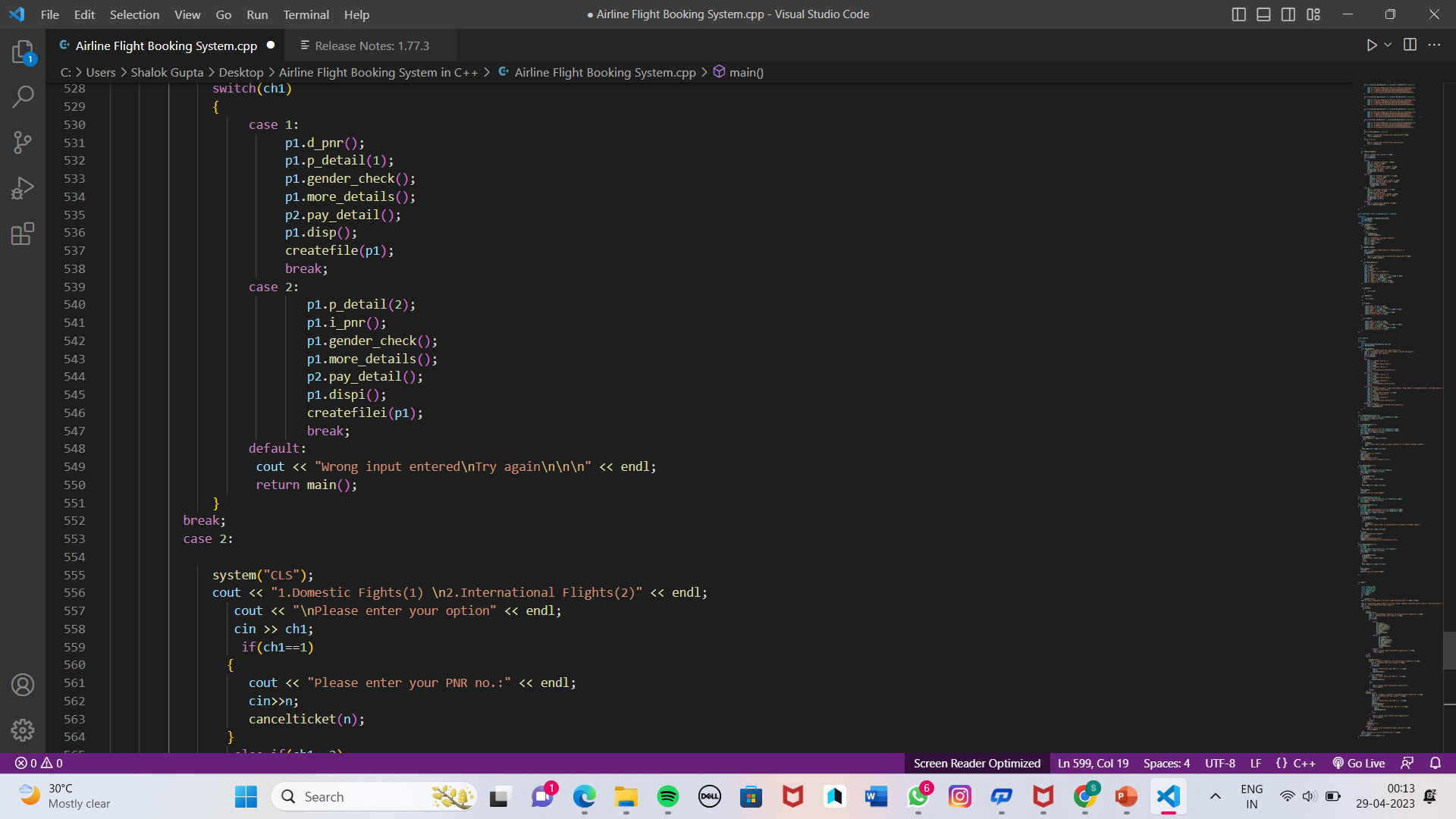Image resolution: width=1456 pixels, height=819 pixels.
Task: Toggle the bottom Panel layout button
Action: pyautogui.click(x=1263, y=14)
